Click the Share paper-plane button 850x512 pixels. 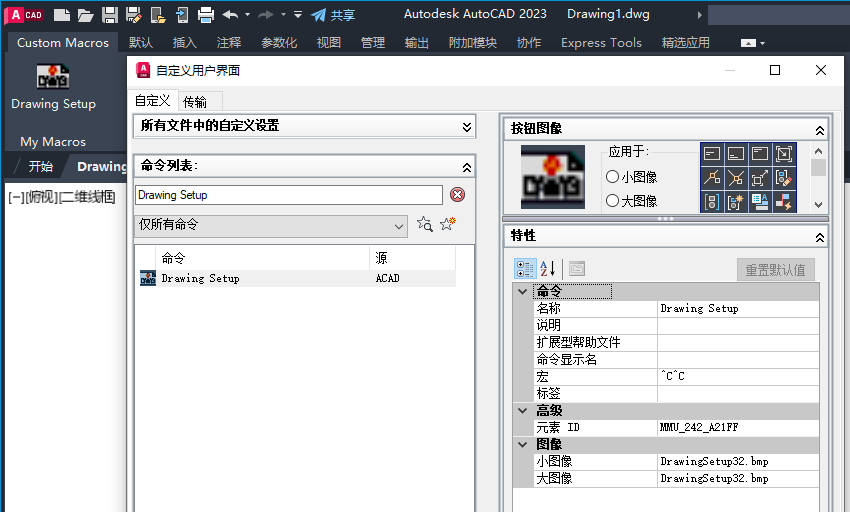(333, 15)
